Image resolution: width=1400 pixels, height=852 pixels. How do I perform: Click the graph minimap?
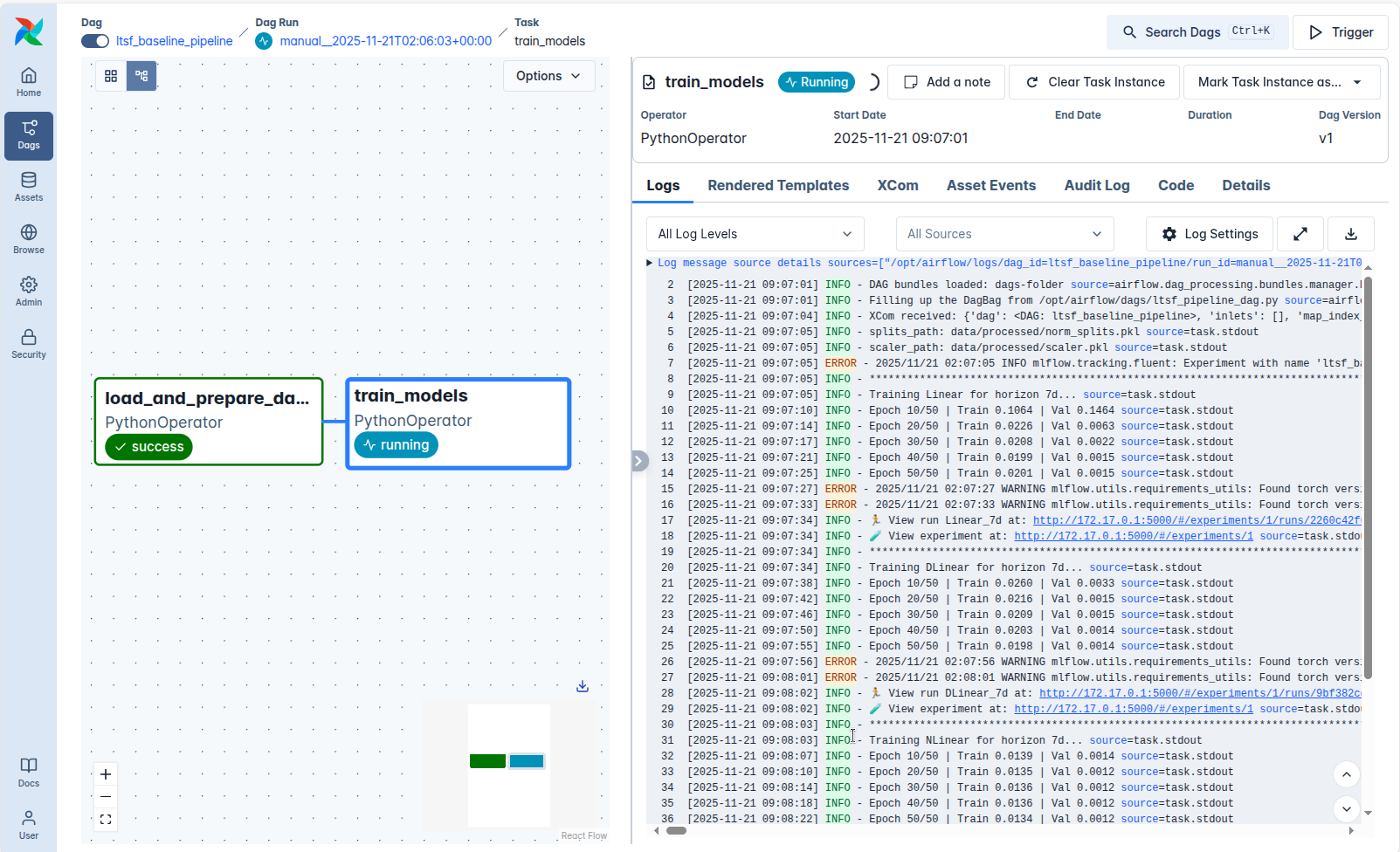[509, 765]
